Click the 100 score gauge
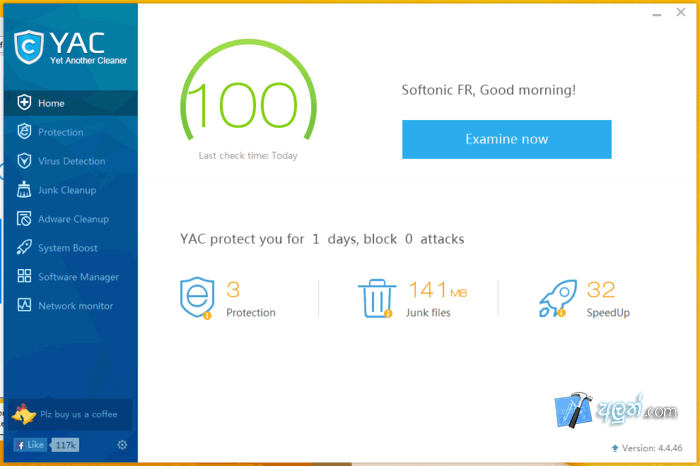Screen dimensions: 700x466 click(248, 92)
